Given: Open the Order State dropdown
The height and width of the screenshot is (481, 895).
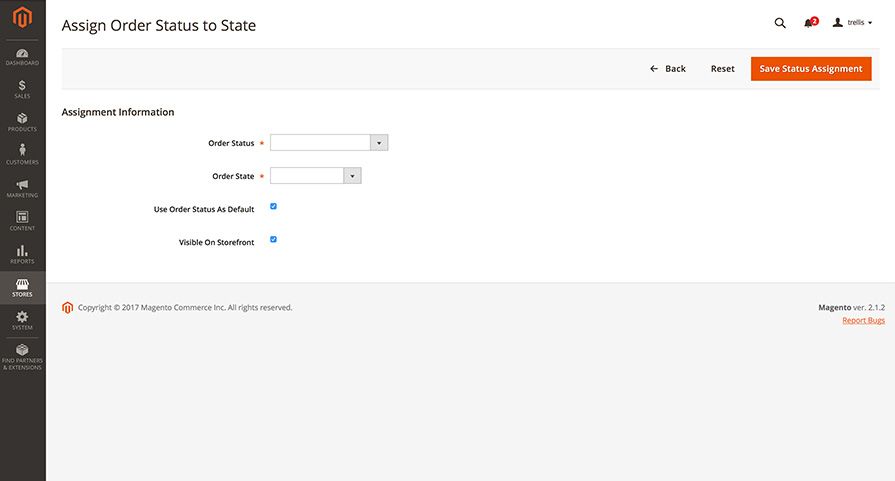Looking at the screenshot, I should (316, 176).
